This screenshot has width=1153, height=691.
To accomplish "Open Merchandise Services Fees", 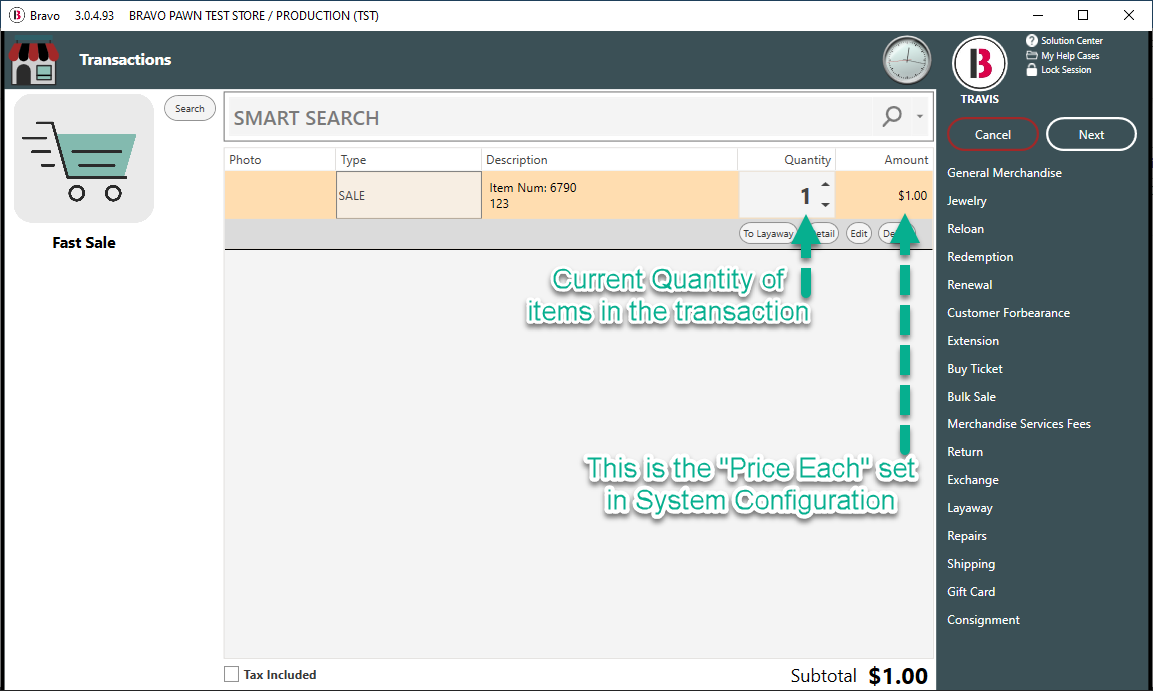I will (1018, 423).
